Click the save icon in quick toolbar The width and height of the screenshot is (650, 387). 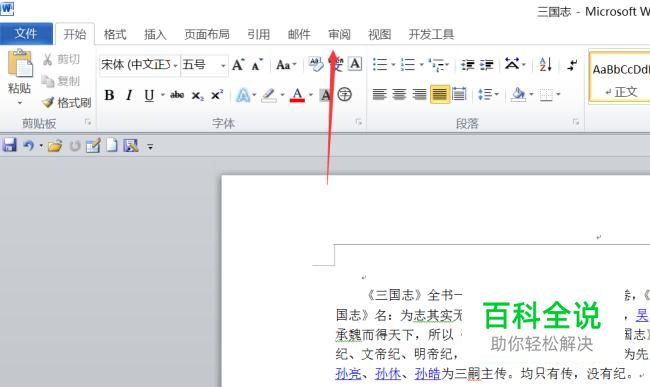click(x=9, y=145)
